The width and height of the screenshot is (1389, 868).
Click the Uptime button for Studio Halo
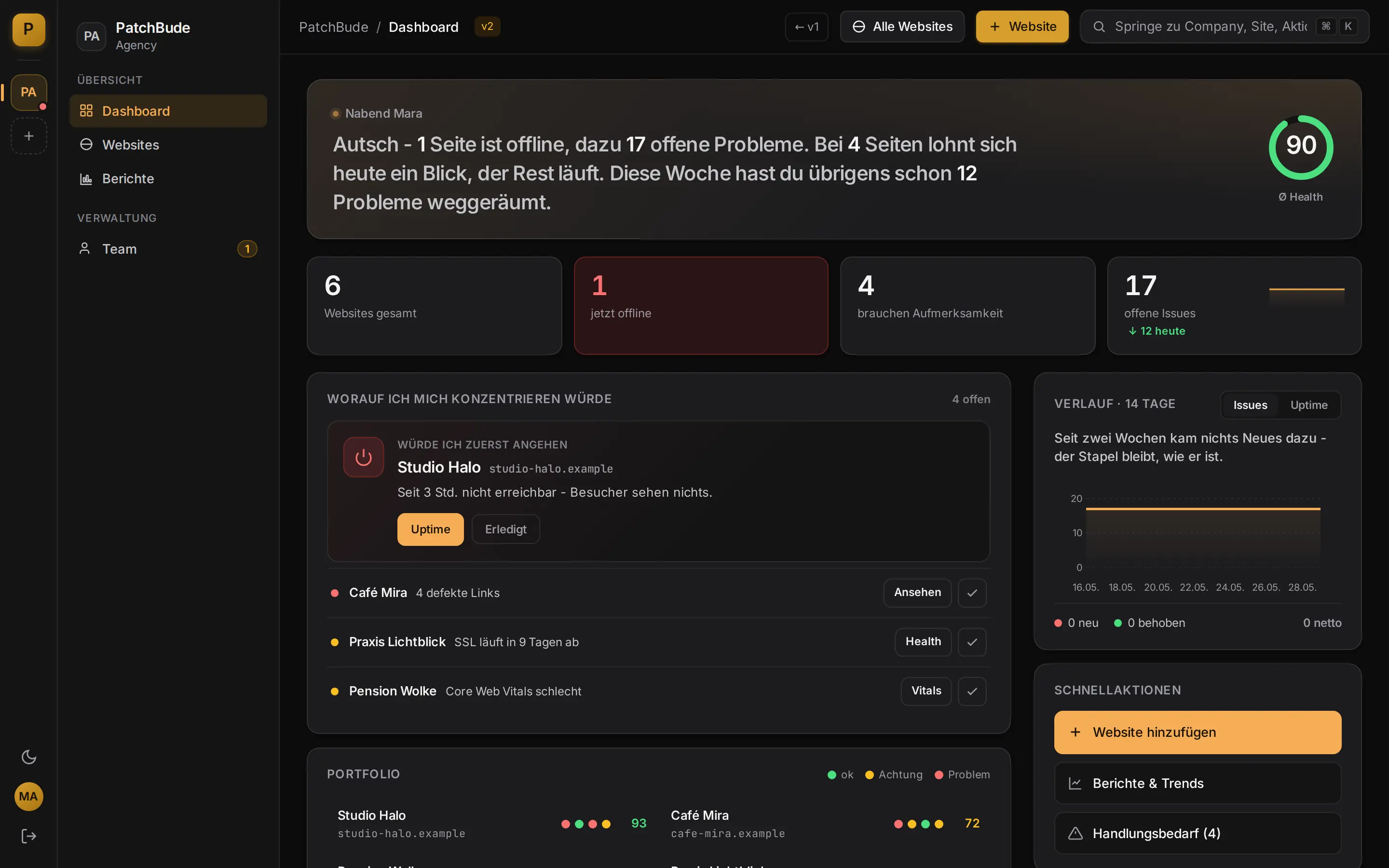431,529
